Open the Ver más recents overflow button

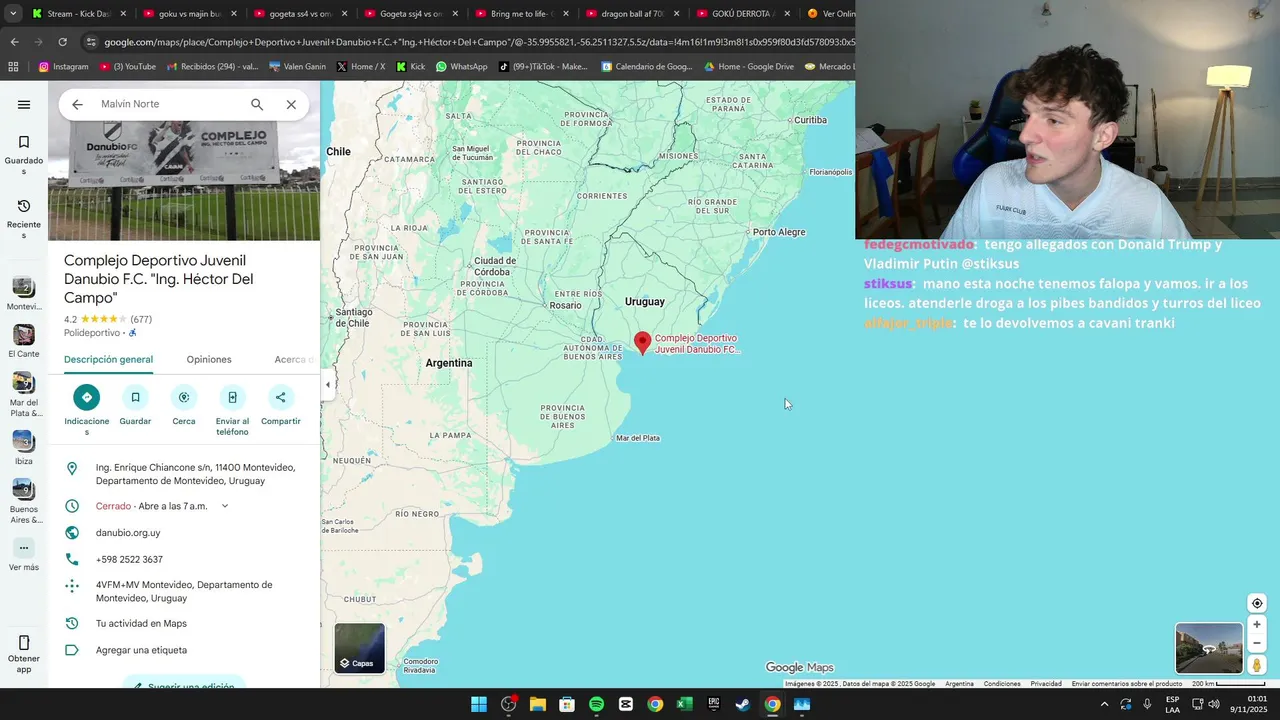pos(24,548)
